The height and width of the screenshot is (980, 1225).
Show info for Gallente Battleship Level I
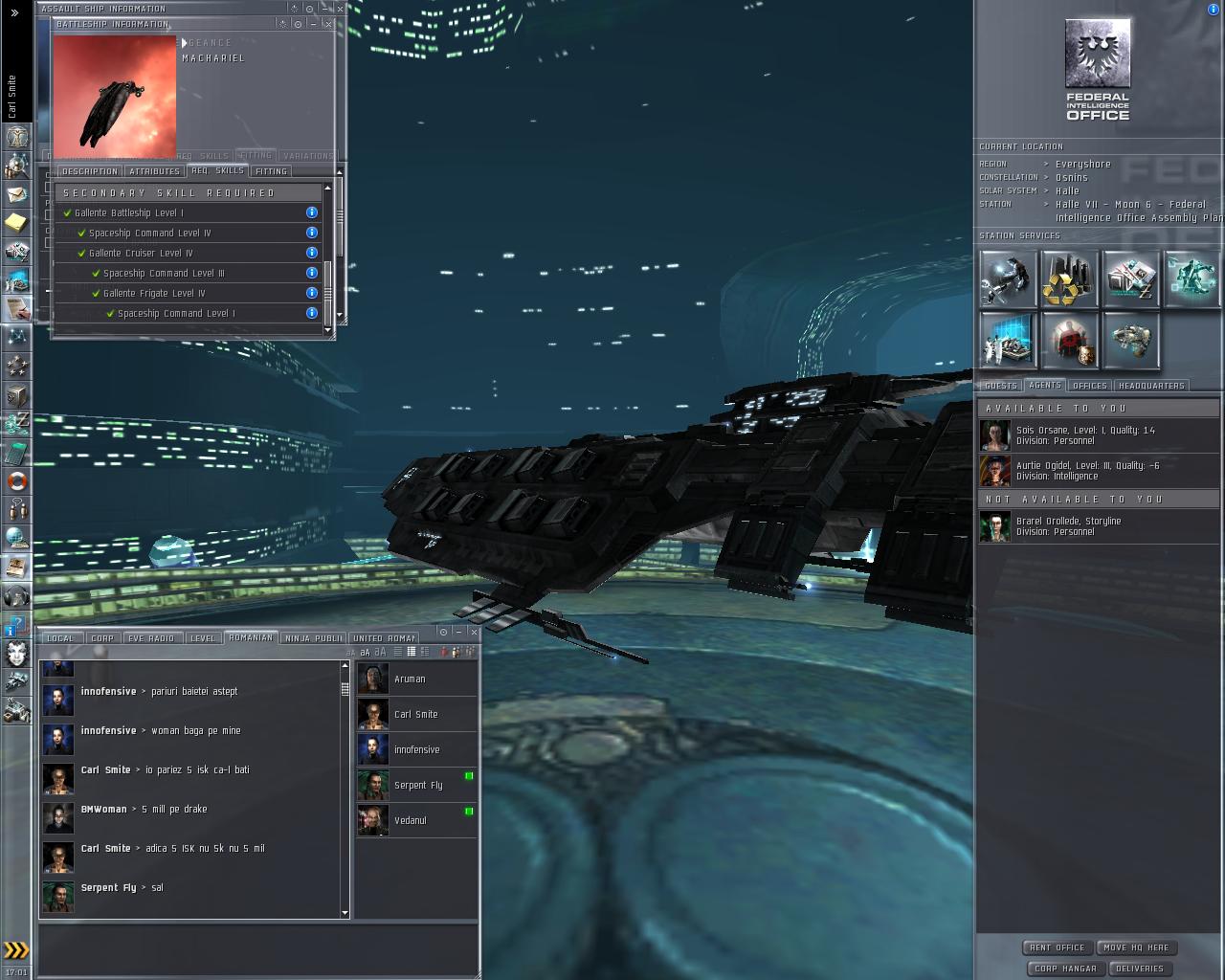pyautogui.click(x=312, y=212)
